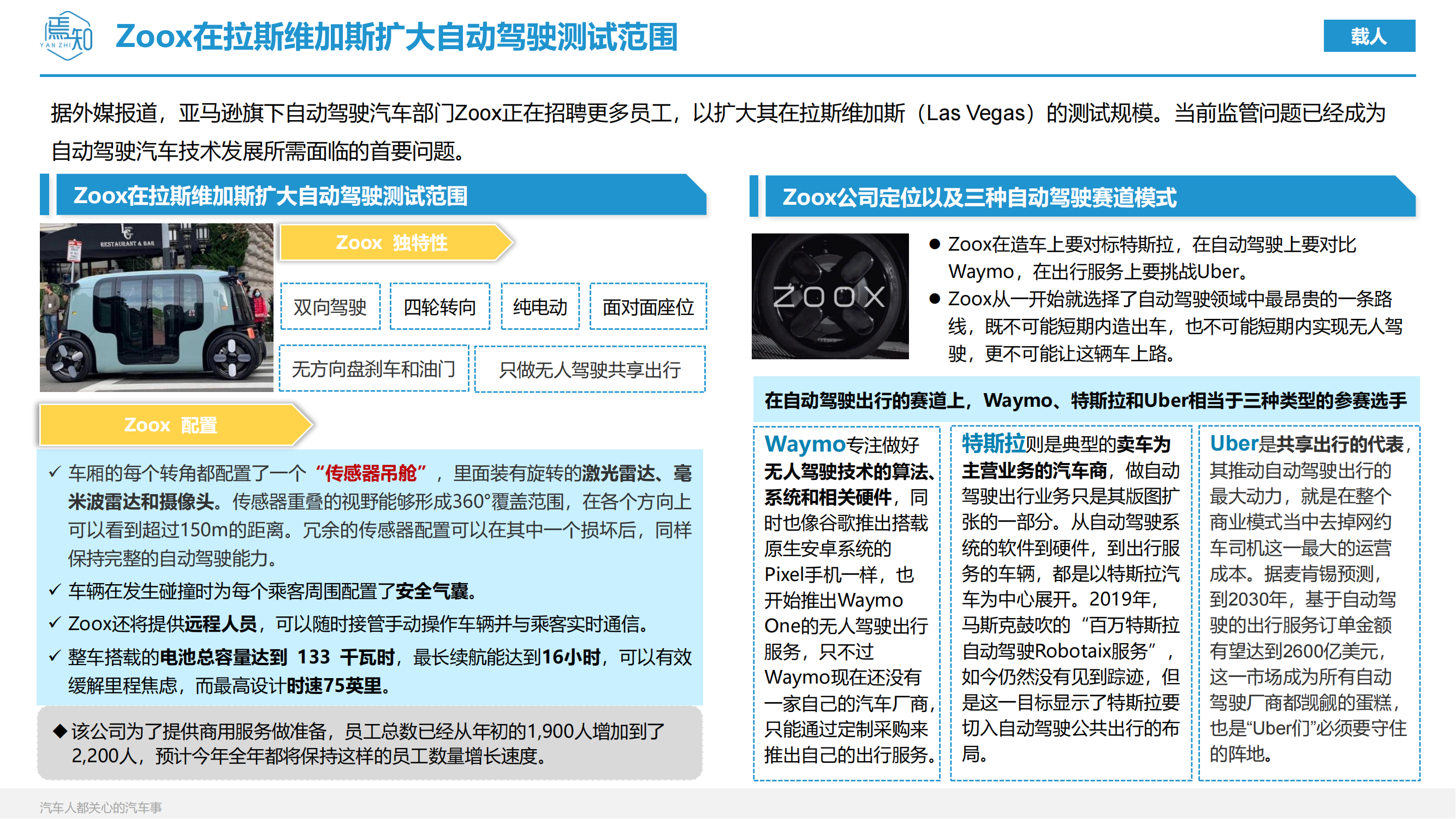Viewport: 1456px width, 819px height.
Task: Click the 焉知 YAN ZHI logo
Action: (67, 35)
